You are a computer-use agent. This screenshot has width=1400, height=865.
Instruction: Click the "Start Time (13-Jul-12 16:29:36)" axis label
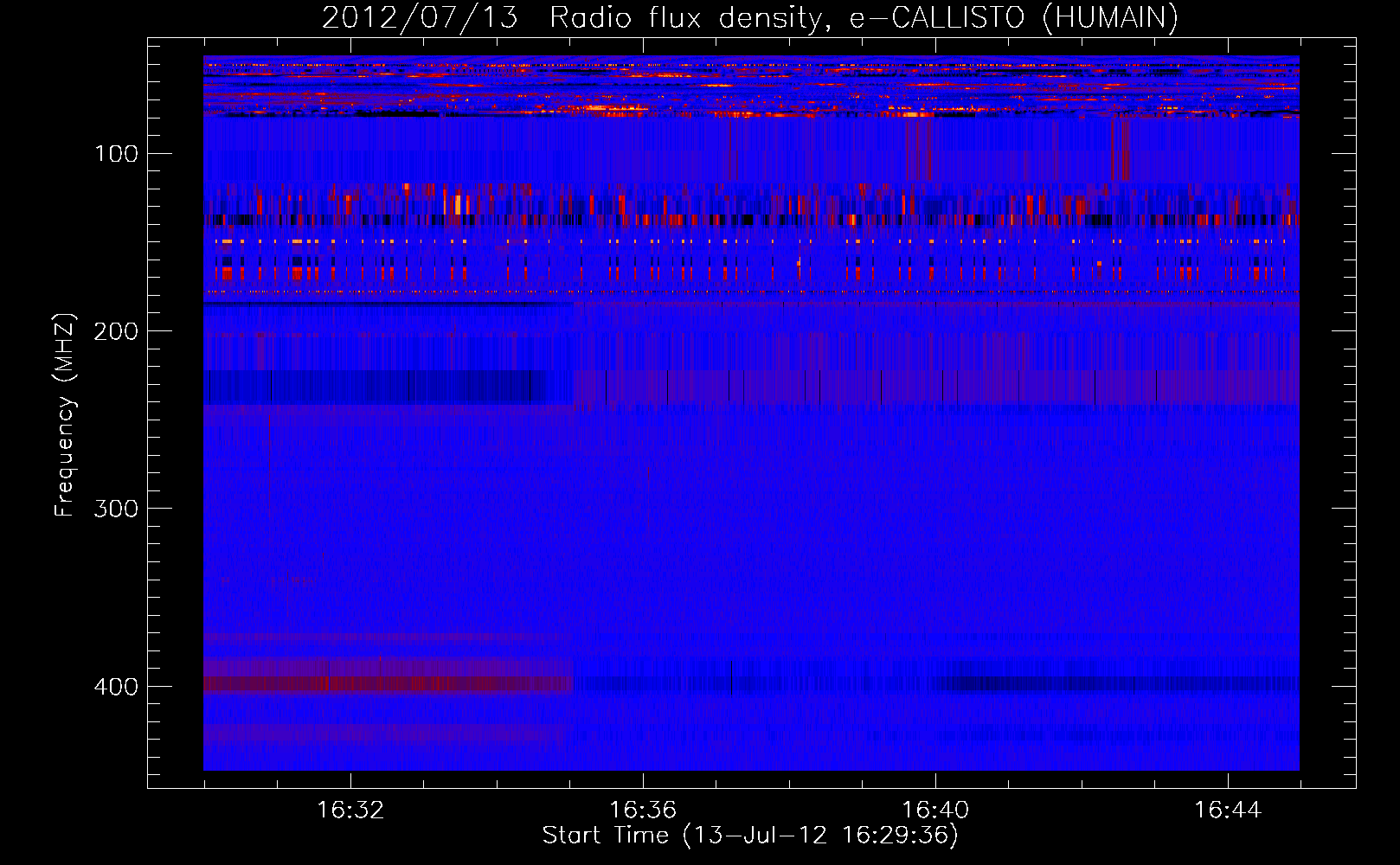[750, 836]
